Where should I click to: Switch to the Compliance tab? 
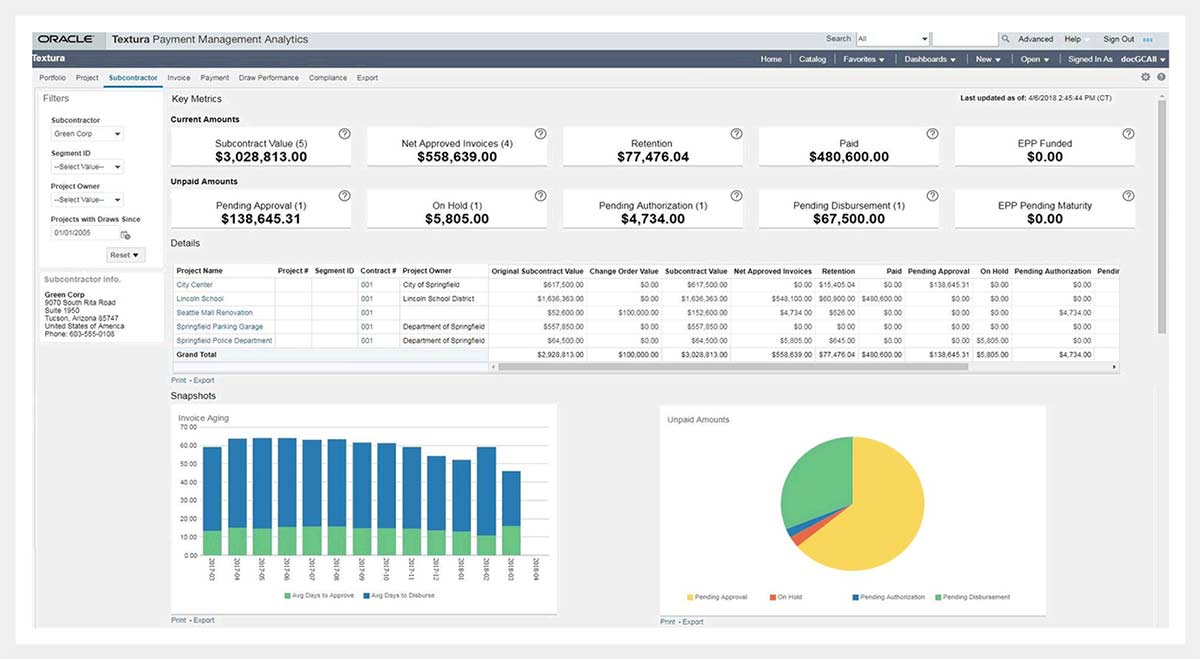coord(328,78)
